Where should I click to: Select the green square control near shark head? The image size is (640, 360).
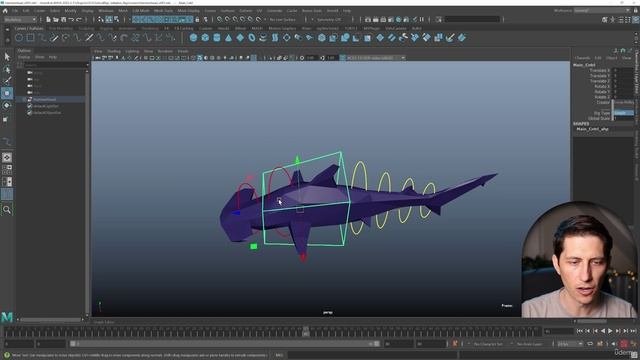click(x=253, y=246)
